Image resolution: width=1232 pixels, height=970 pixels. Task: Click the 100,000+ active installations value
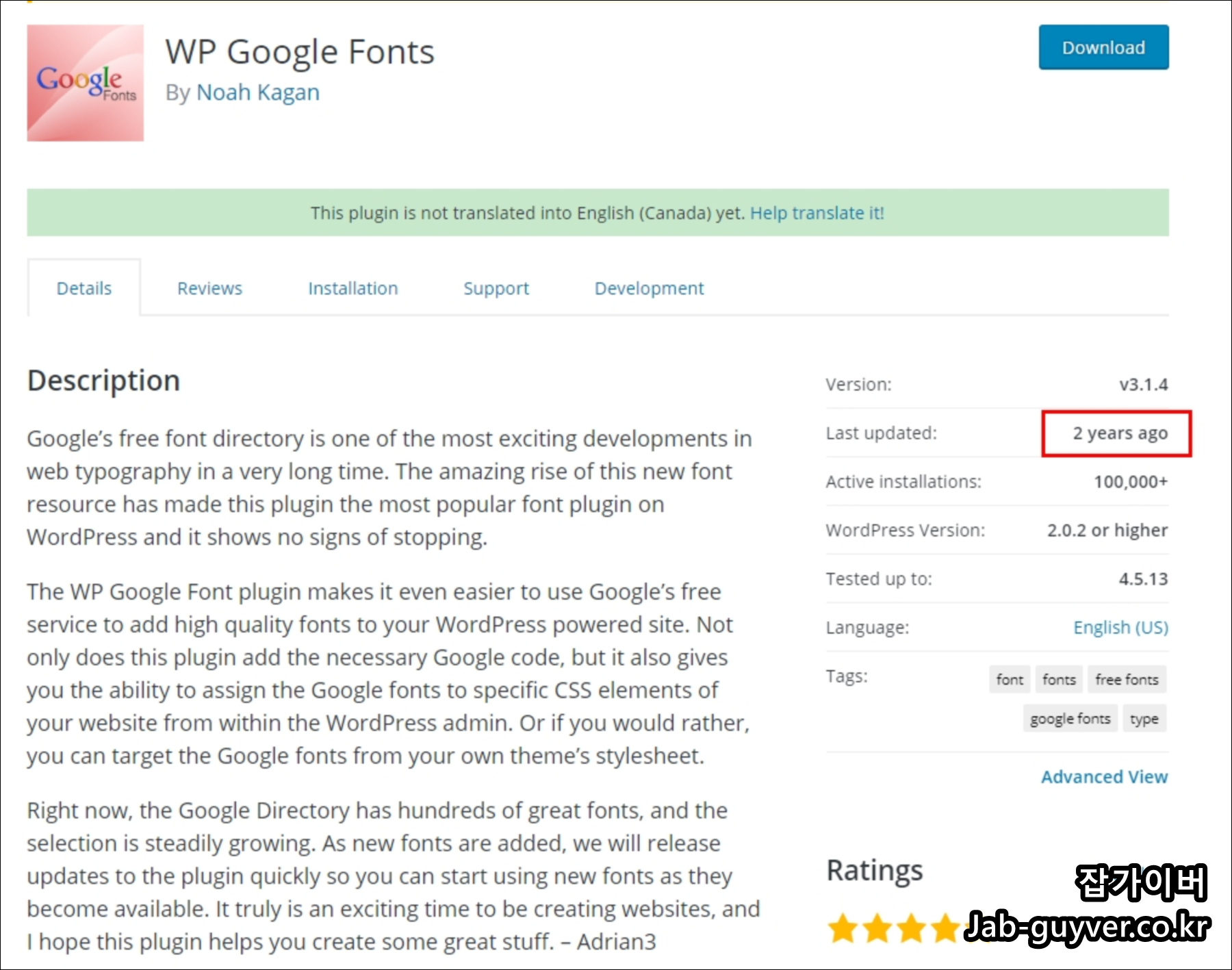click(1131, 482)
